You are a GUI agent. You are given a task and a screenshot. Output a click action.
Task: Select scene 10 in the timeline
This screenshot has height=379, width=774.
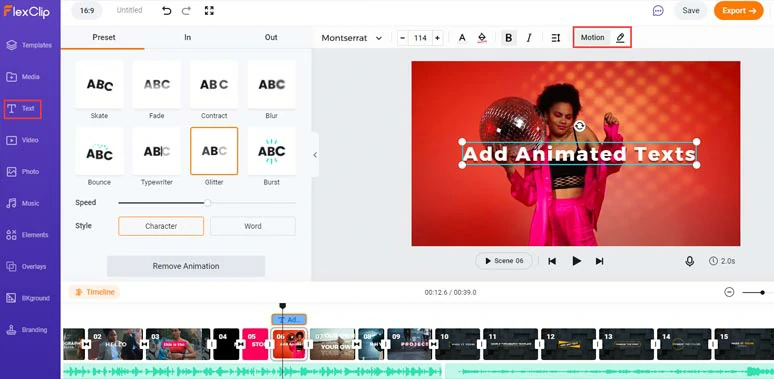pyautogui.click(x=458, y=344)
